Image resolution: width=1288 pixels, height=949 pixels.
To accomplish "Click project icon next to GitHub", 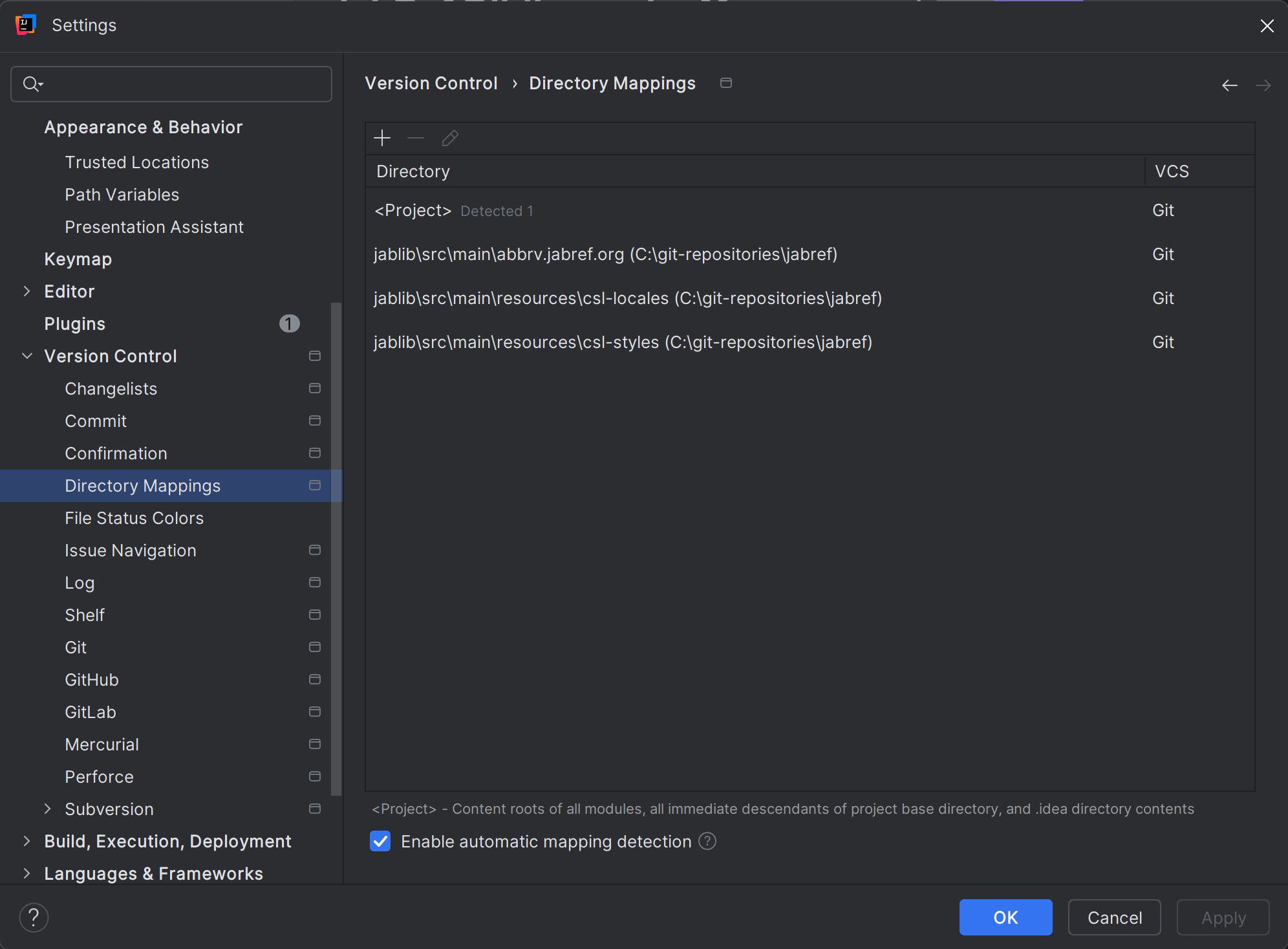I will tap(315, 679).
